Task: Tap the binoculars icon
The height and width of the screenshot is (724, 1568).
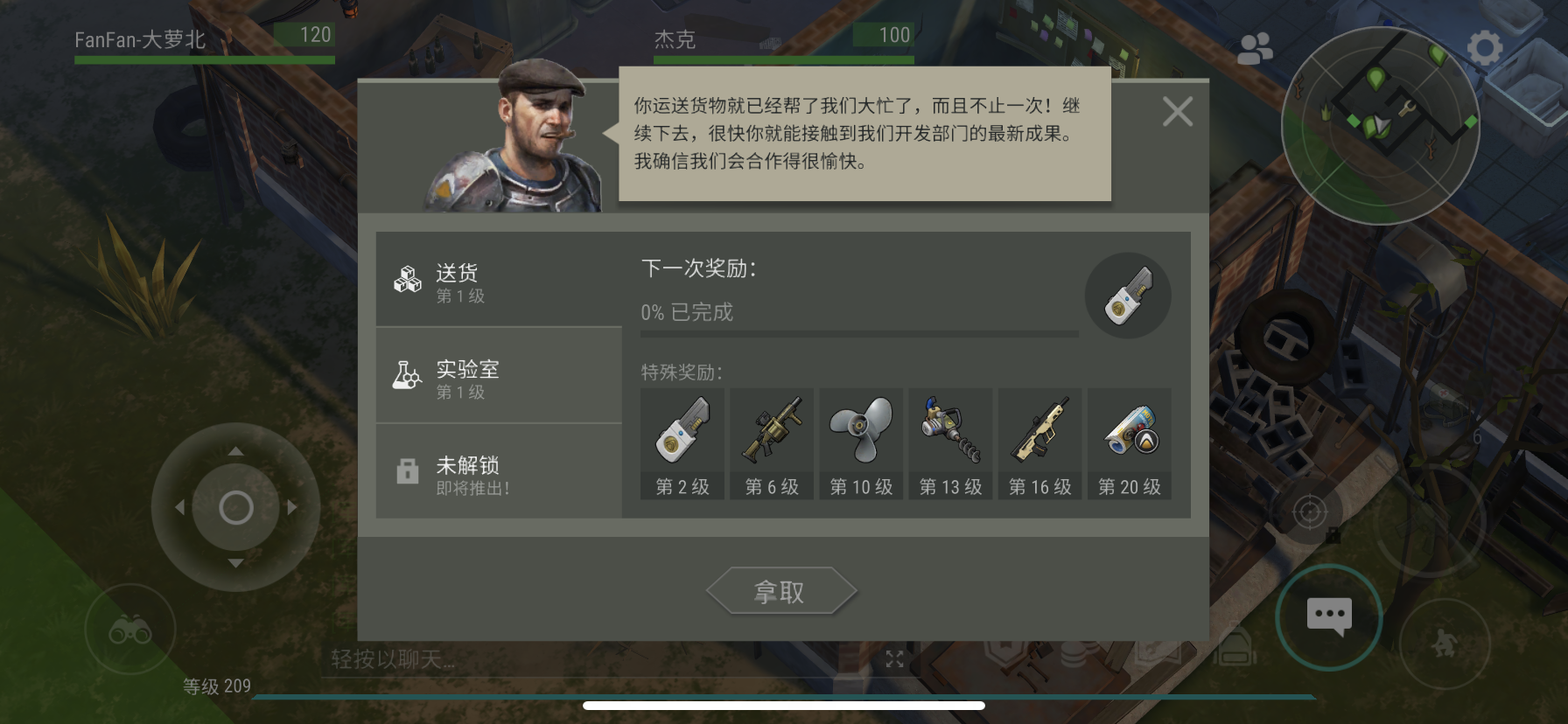Action: [130, 630]
